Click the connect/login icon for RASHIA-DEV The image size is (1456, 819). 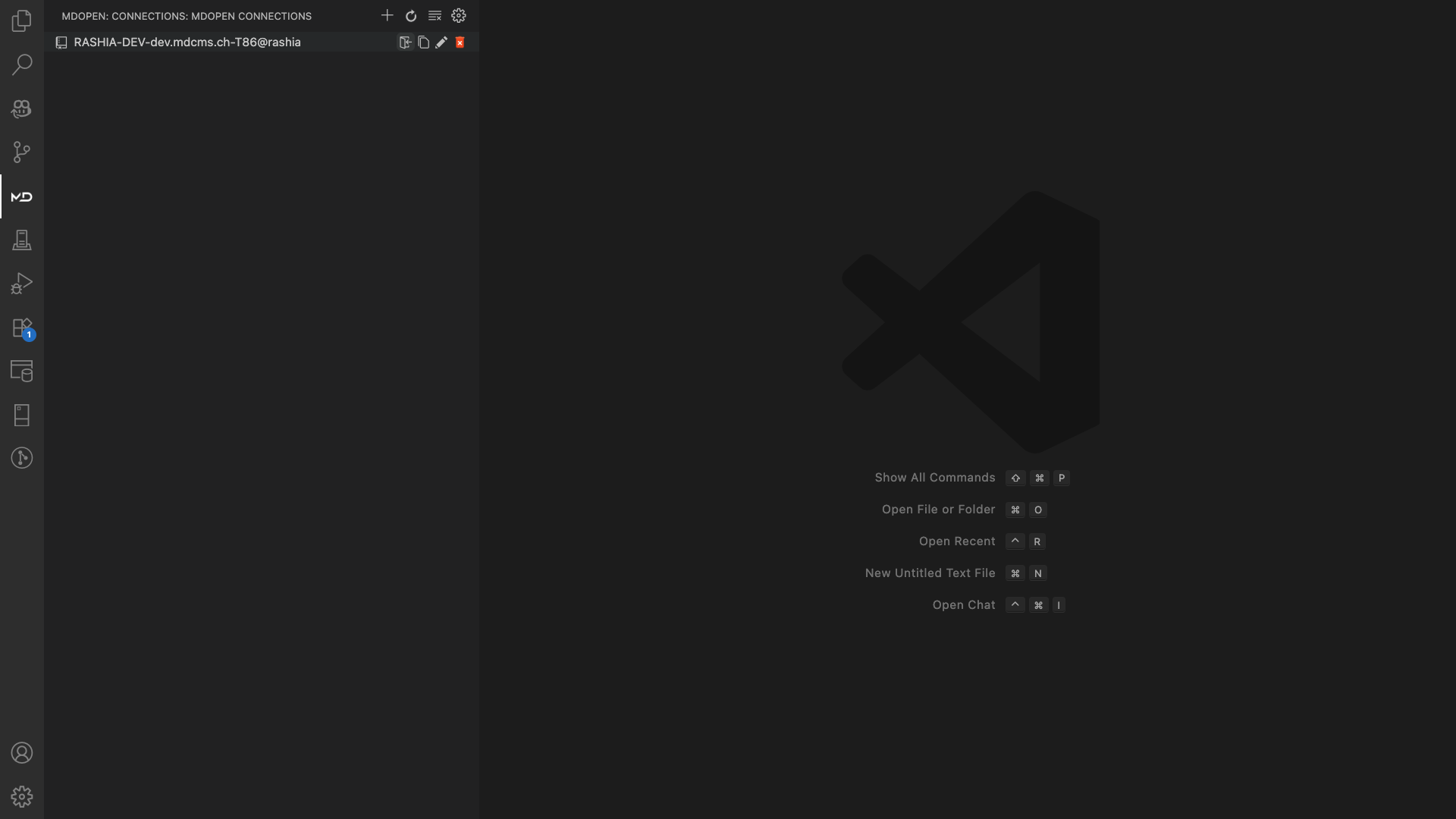tap(405, 42)
